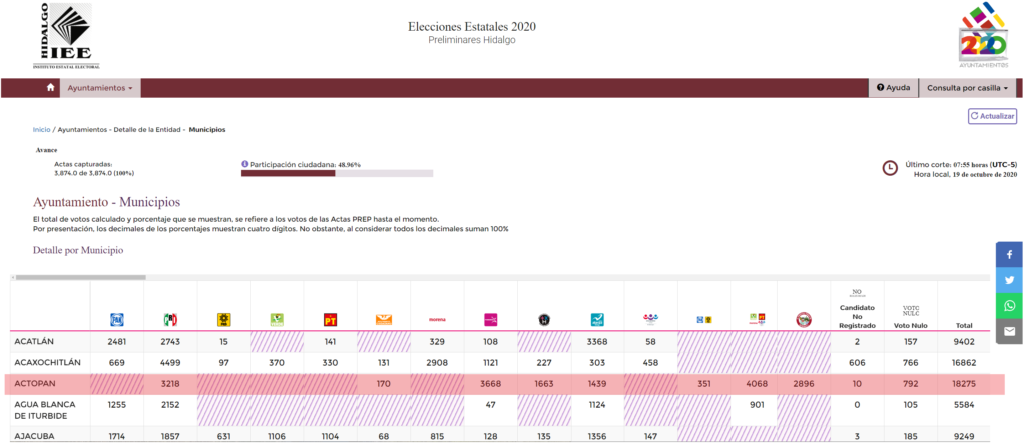Share page by email envelope icon

pyautogui.click(x=1009, y=331)
